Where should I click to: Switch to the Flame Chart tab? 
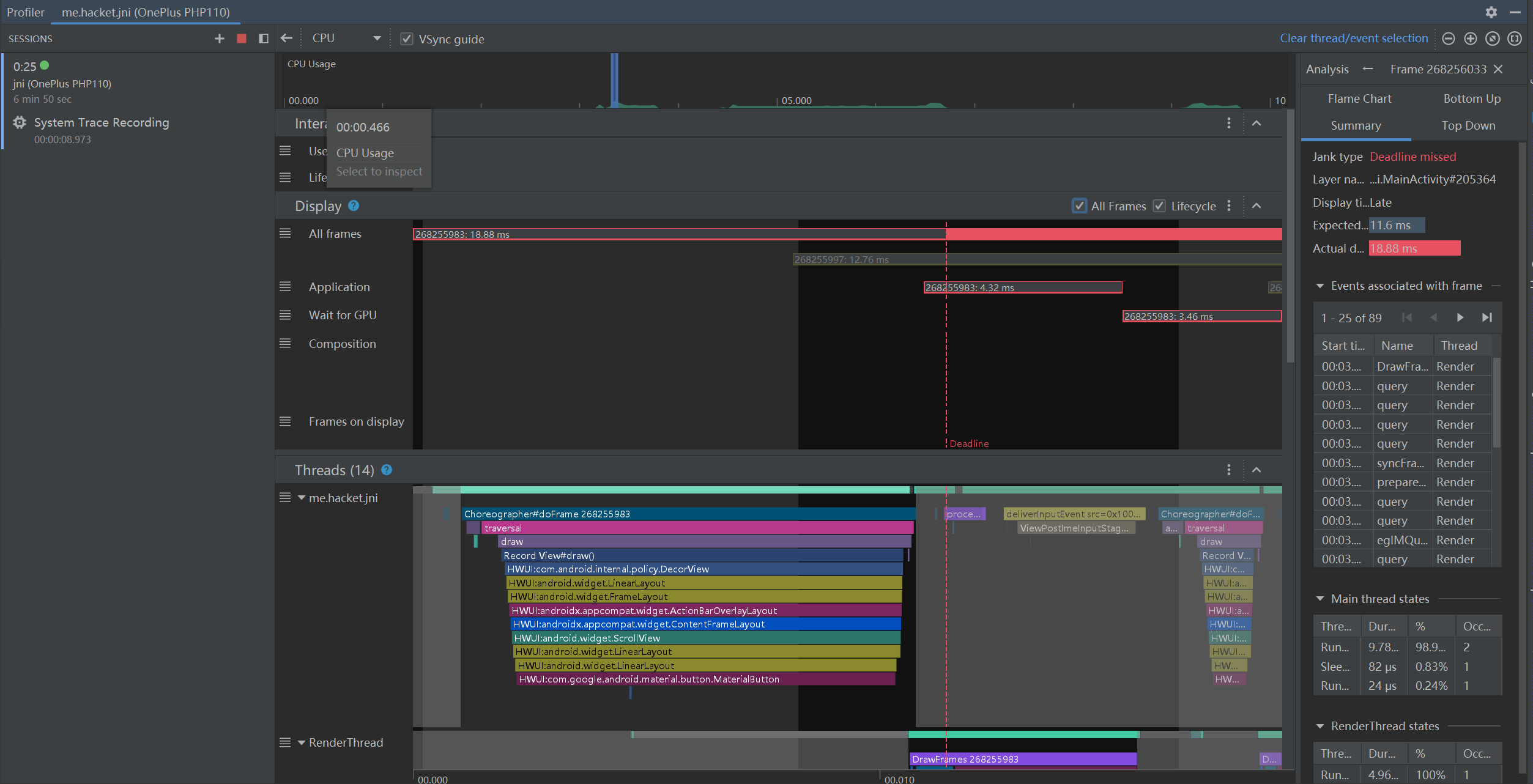coord(1359,98)
